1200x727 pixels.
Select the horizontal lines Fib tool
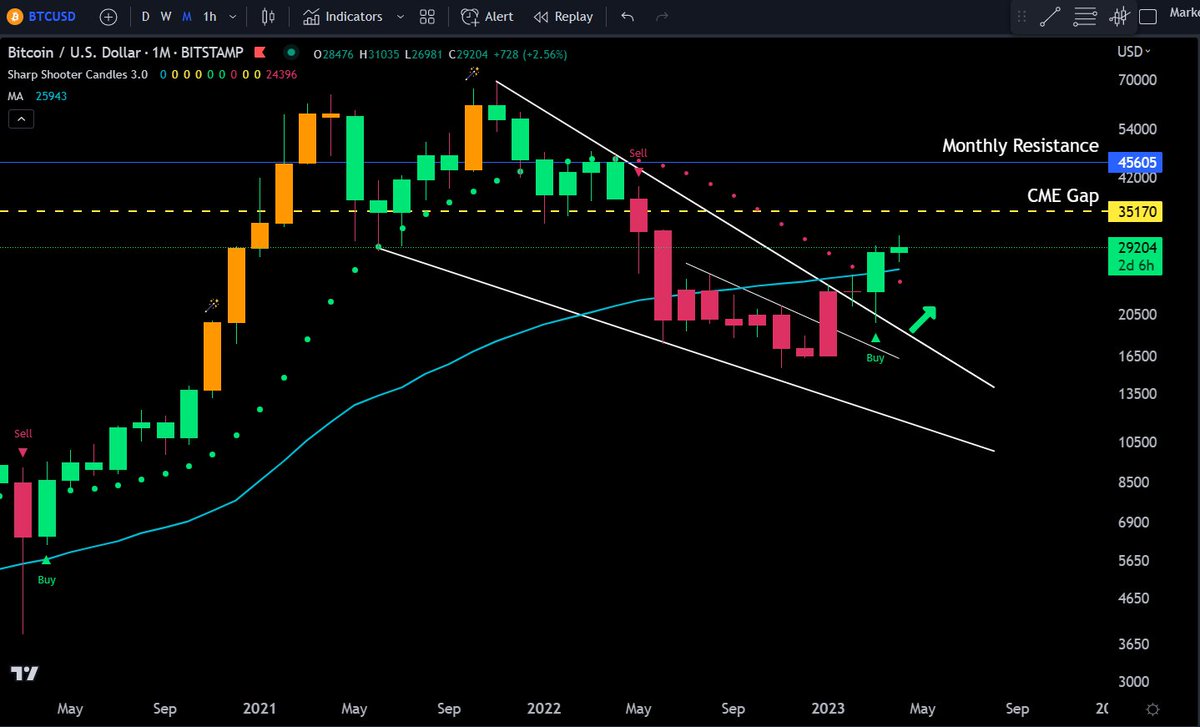(x=1084, y=16)
